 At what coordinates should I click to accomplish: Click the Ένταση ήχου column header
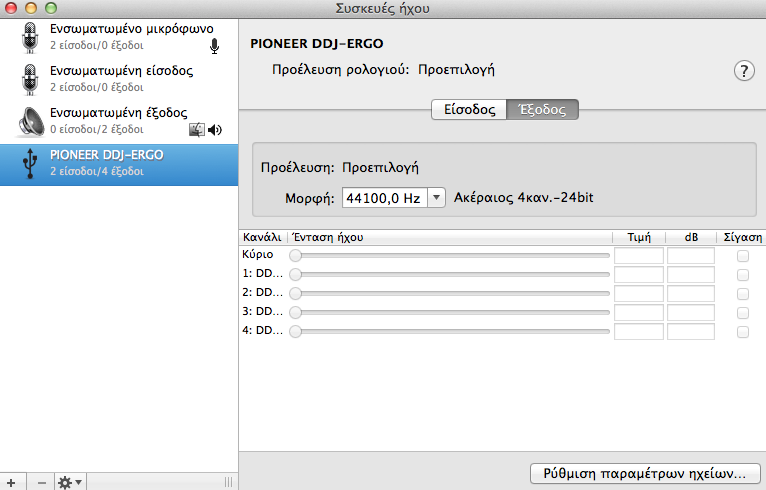449,237
